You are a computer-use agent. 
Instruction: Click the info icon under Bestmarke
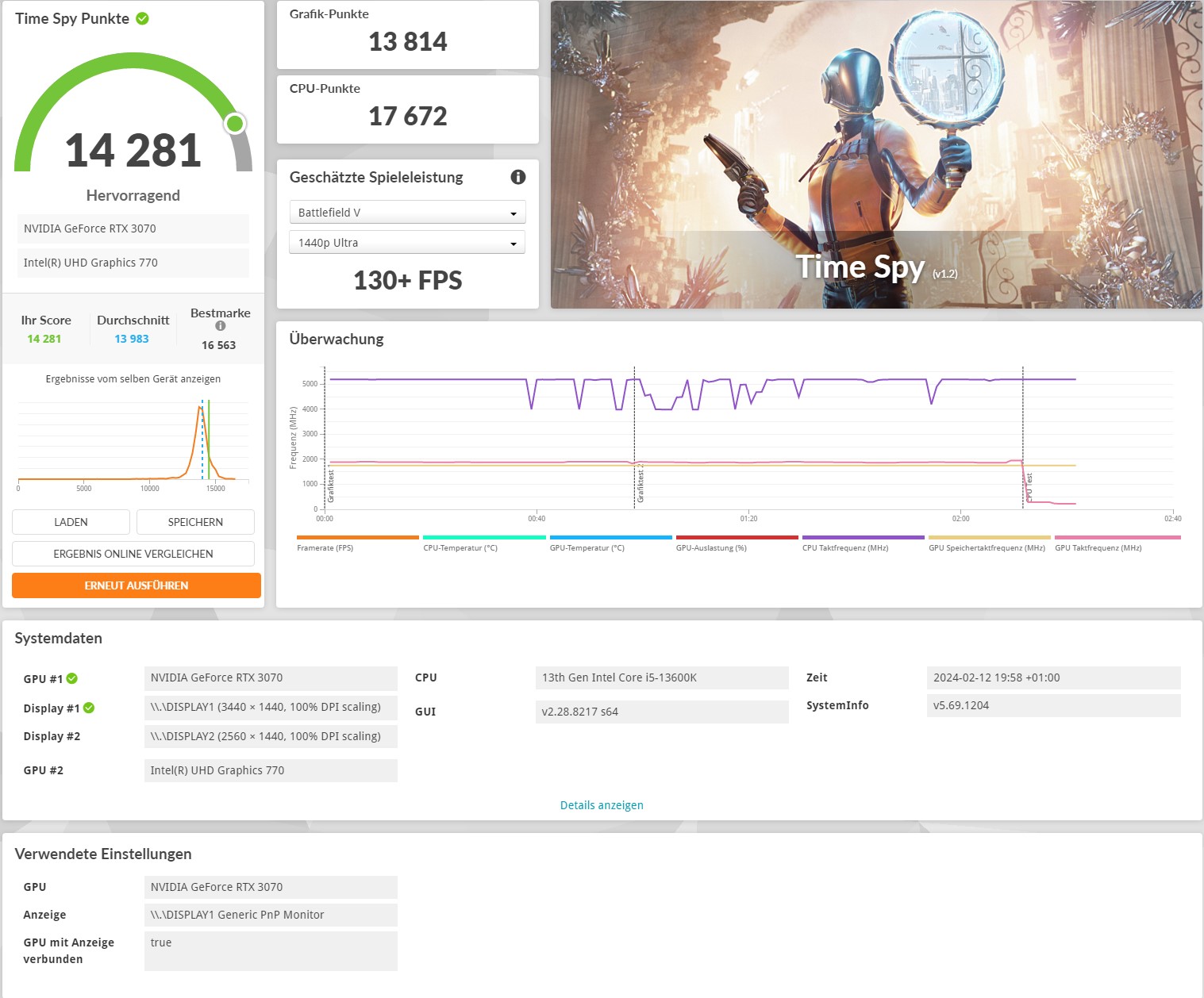click(221, 326)
